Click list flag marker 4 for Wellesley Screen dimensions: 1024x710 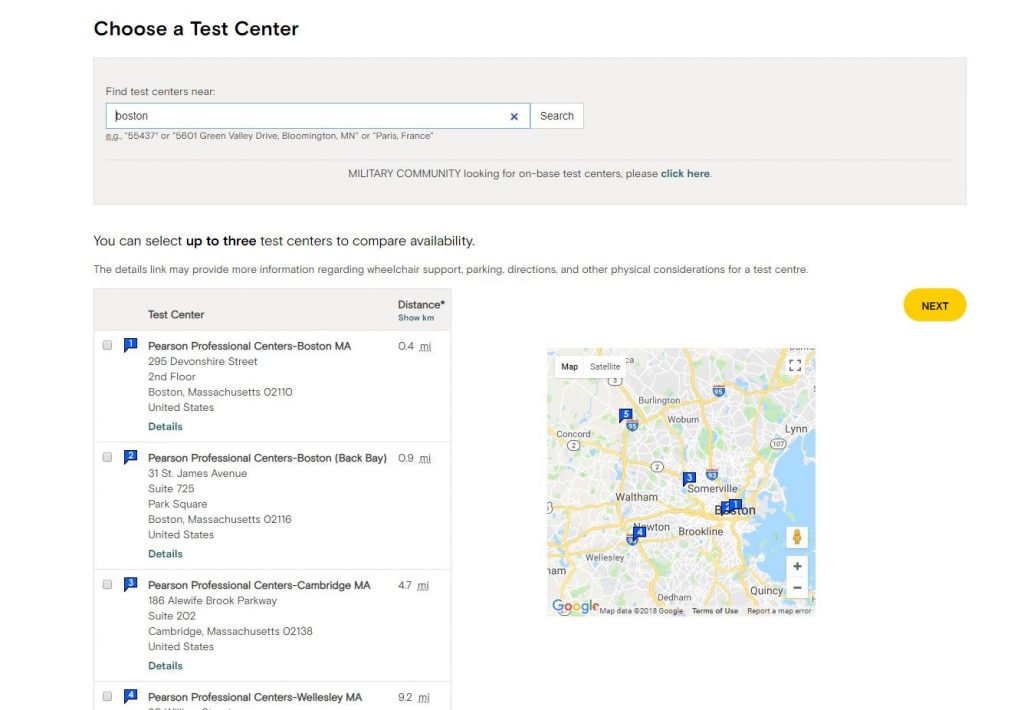coord(131,696)
